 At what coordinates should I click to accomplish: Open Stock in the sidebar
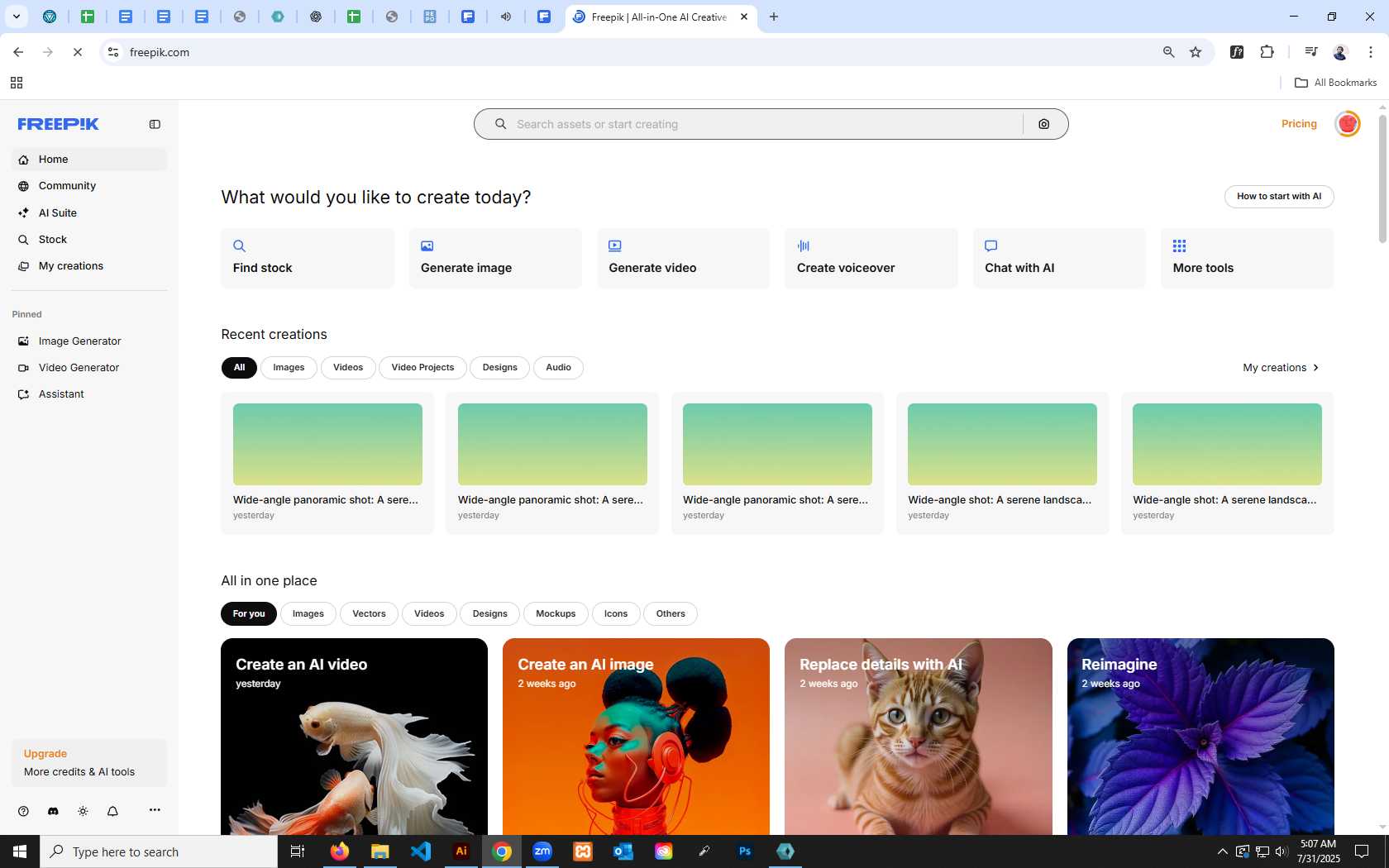[x=89, y=240]
